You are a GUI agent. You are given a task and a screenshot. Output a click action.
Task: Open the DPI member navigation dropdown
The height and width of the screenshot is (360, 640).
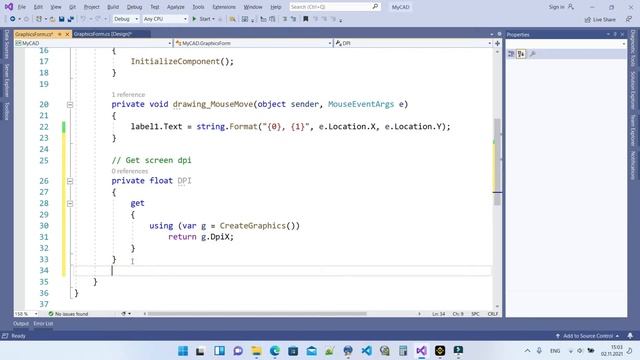pyautogui.click(x=413, y=43)
